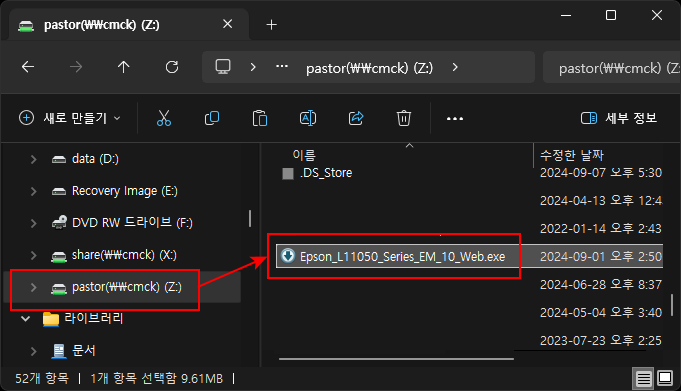
Task: Click the forward navigation arrow
Action: coord(76,67)
